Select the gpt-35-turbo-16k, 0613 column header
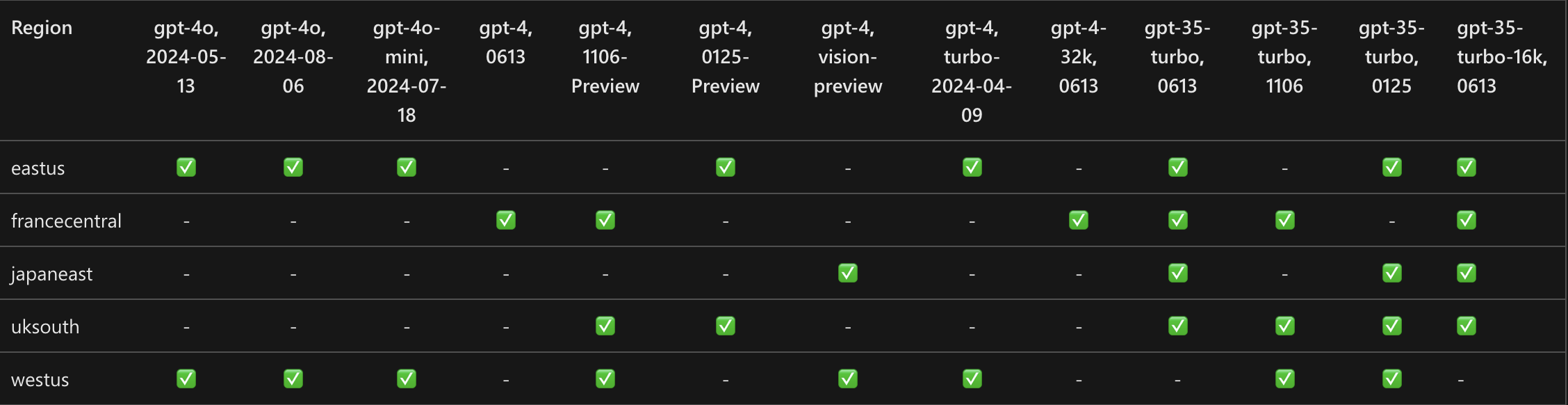Screen dimensions: 1568x405 pyautogui.click(x=1502, y=57)
